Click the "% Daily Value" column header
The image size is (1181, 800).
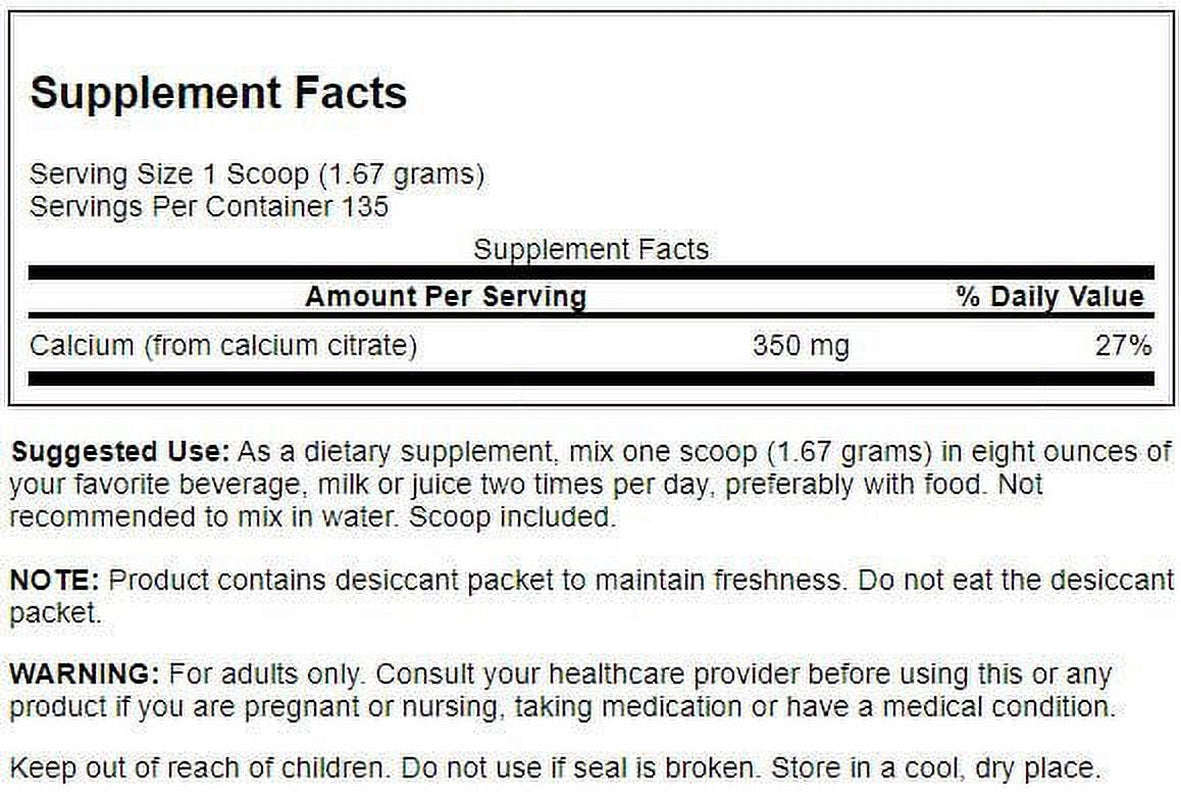point(1049,297)
